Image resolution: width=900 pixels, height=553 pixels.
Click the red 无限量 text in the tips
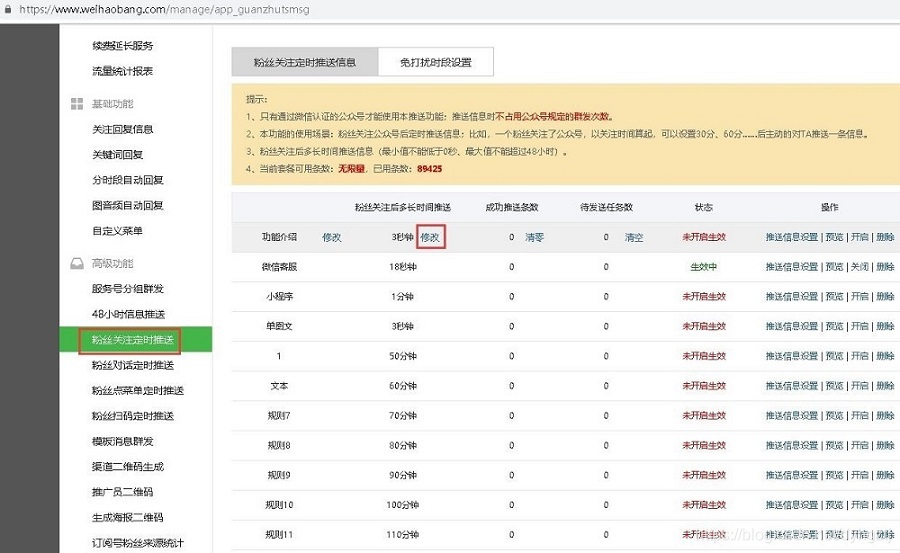coord(351,169)
